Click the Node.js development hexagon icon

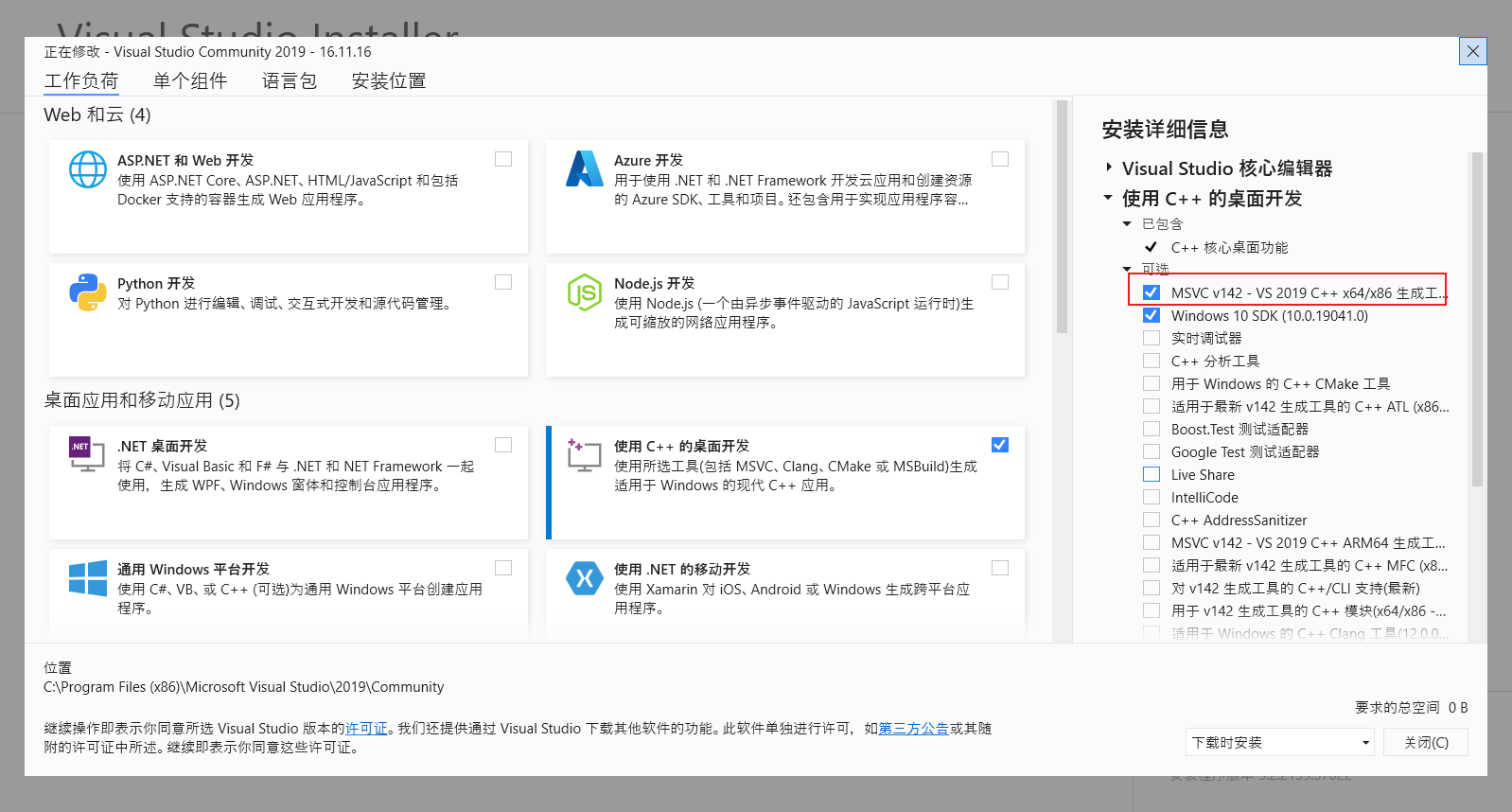coord(585,292)
